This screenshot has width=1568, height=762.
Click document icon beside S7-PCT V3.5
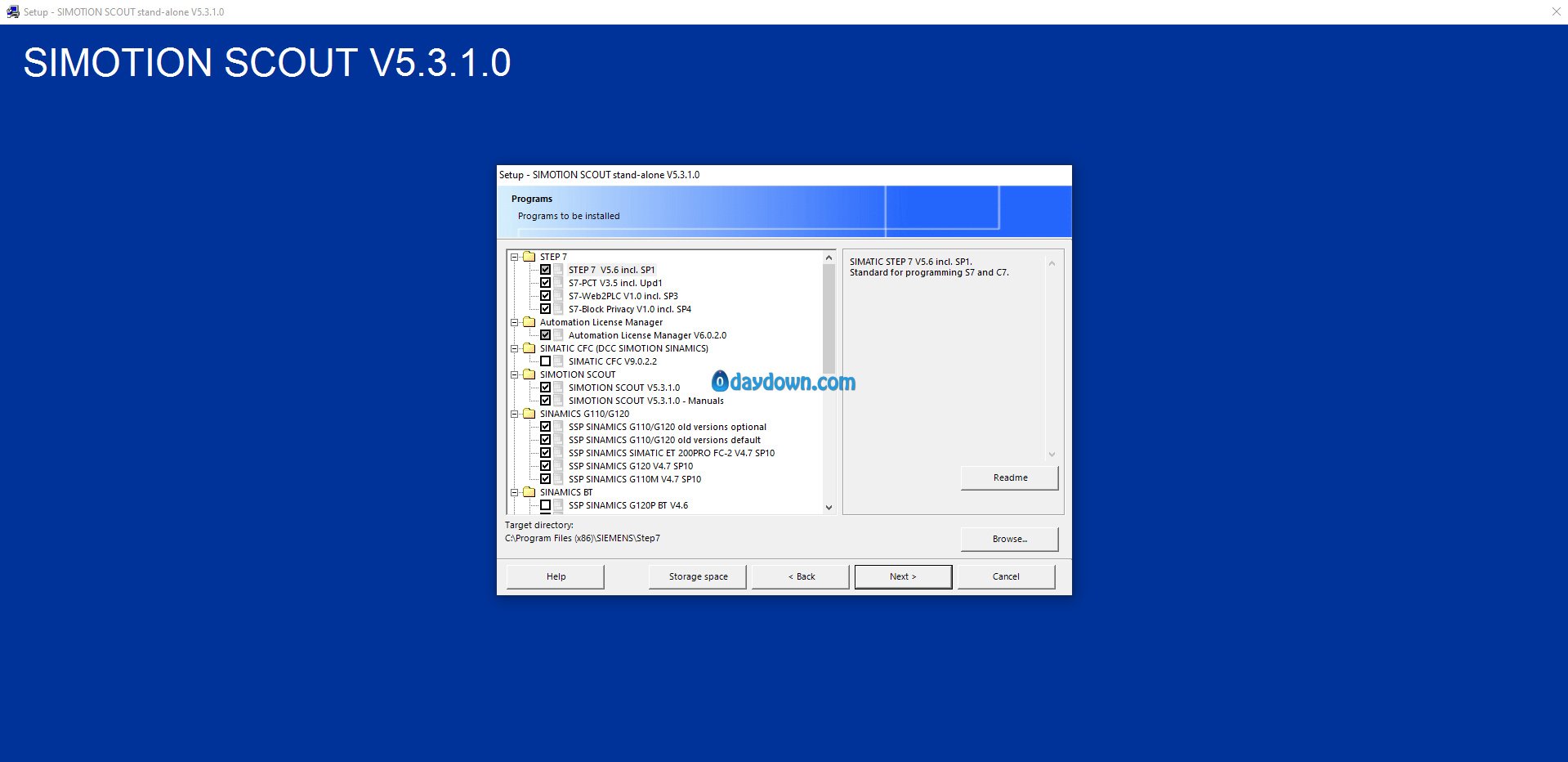point(558,283)
